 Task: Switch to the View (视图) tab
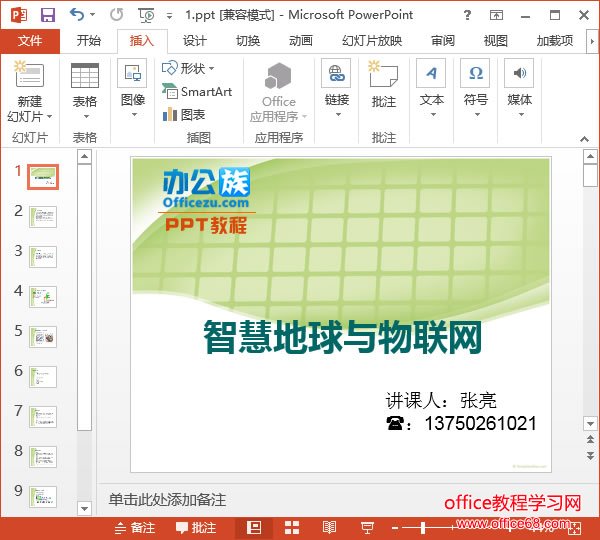coord(496,41)
